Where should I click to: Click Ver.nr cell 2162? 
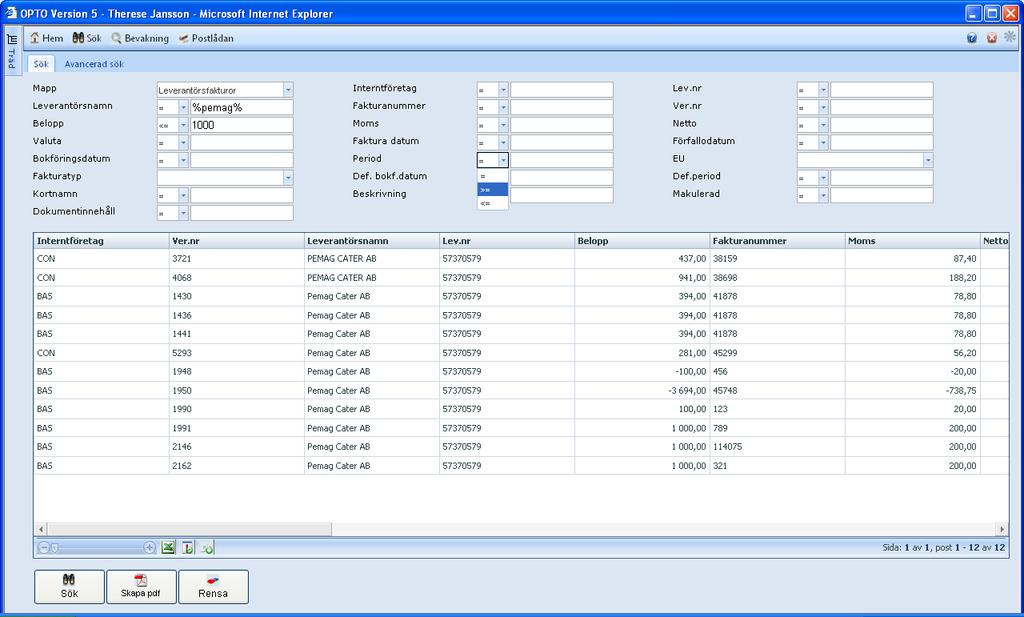tap(236, 466)
